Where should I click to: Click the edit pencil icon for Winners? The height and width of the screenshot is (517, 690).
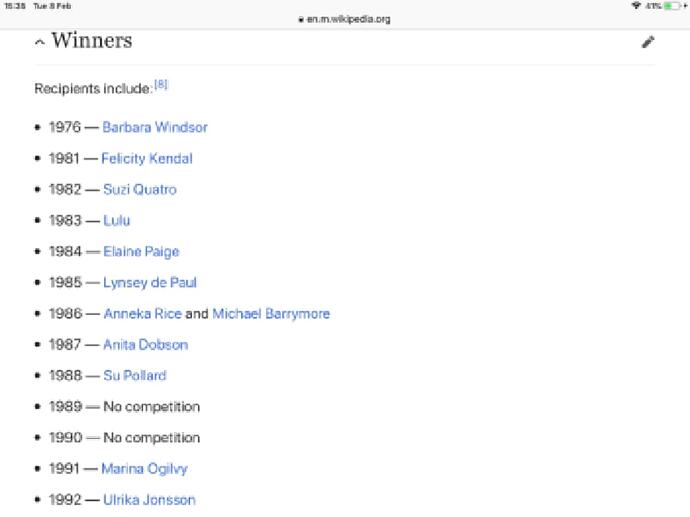(x=648, y=42)
